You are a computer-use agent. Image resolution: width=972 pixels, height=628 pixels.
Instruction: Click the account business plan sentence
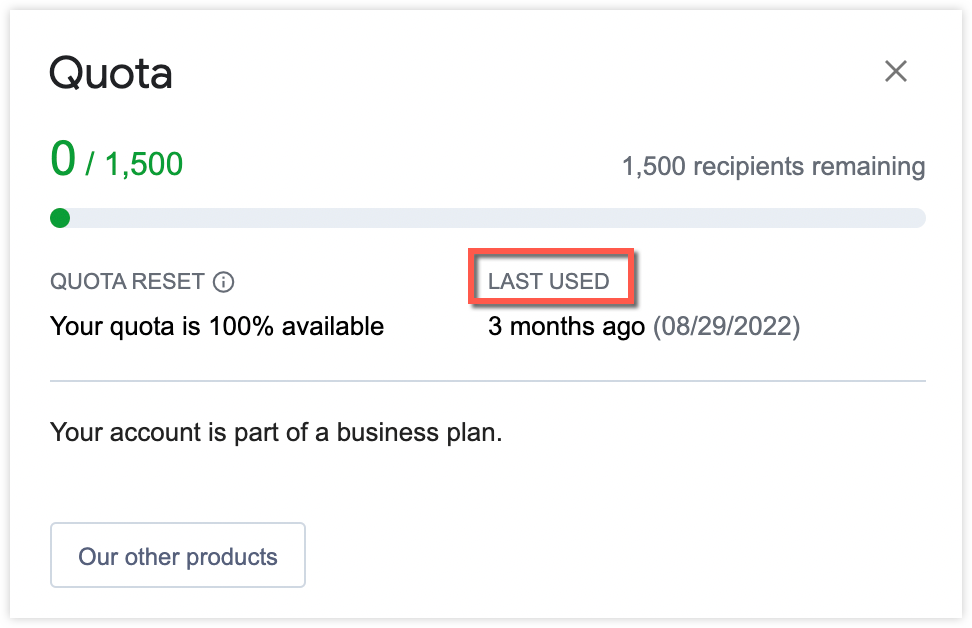(276, 434)
